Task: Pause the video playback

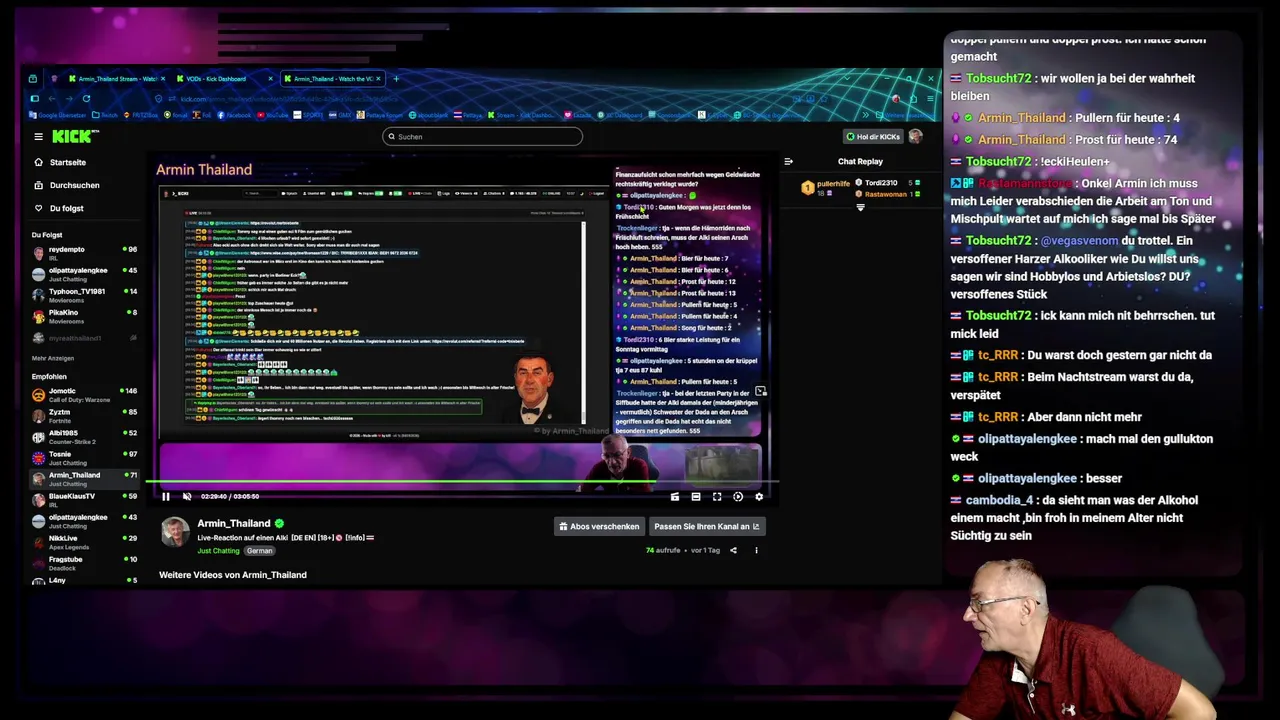Action: point(166,496)
